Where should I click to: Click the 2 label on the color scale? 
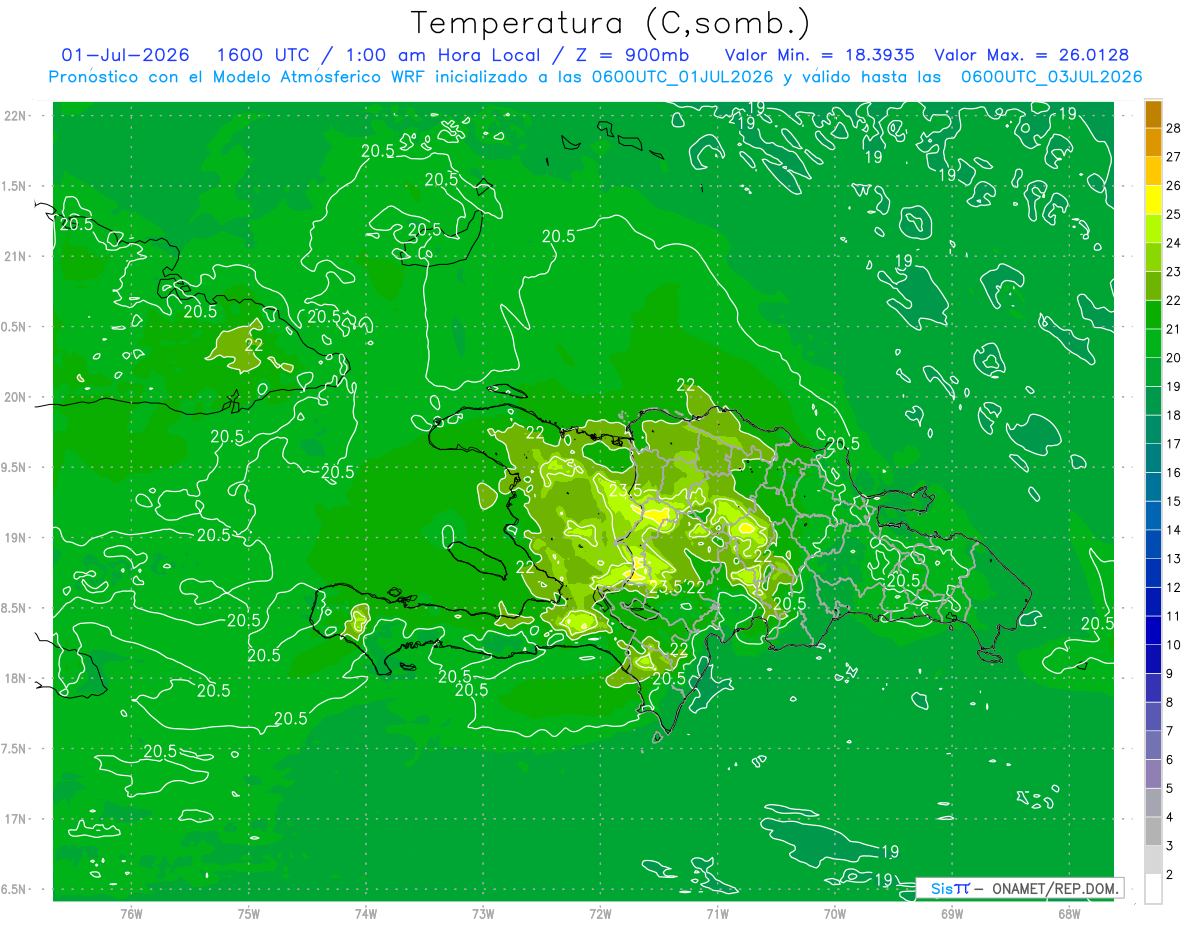(1171, 875)
